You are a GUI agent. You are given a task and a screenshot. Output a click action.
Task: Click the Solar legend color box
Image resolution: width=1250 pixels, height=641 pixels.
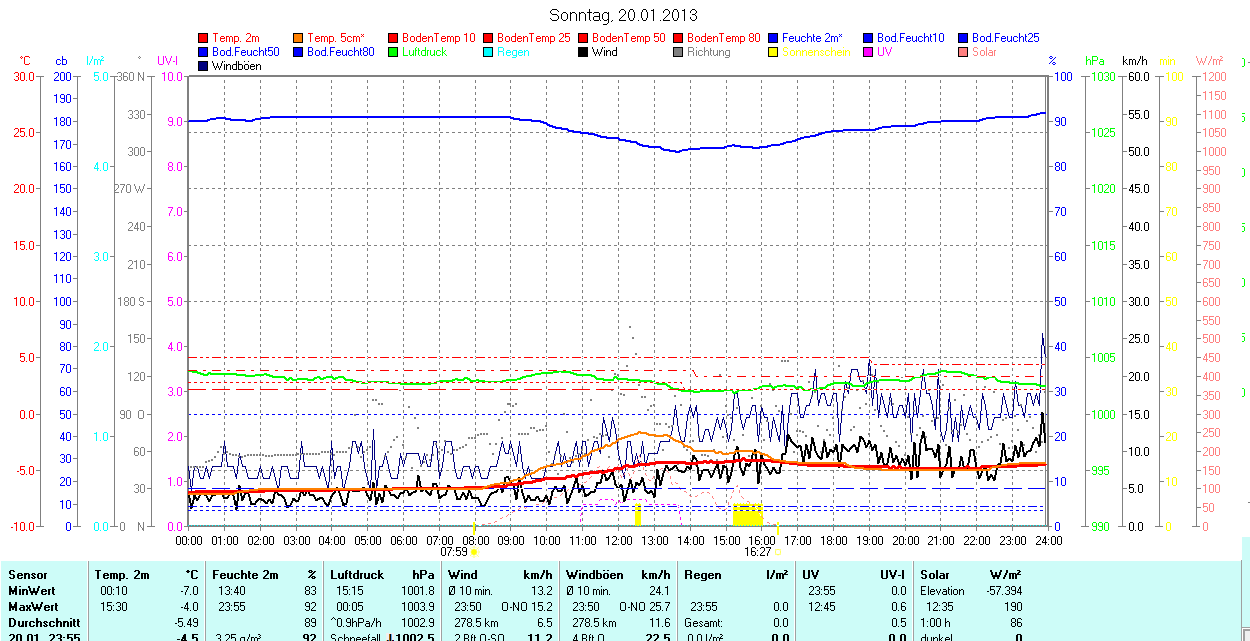pos(964,52)
